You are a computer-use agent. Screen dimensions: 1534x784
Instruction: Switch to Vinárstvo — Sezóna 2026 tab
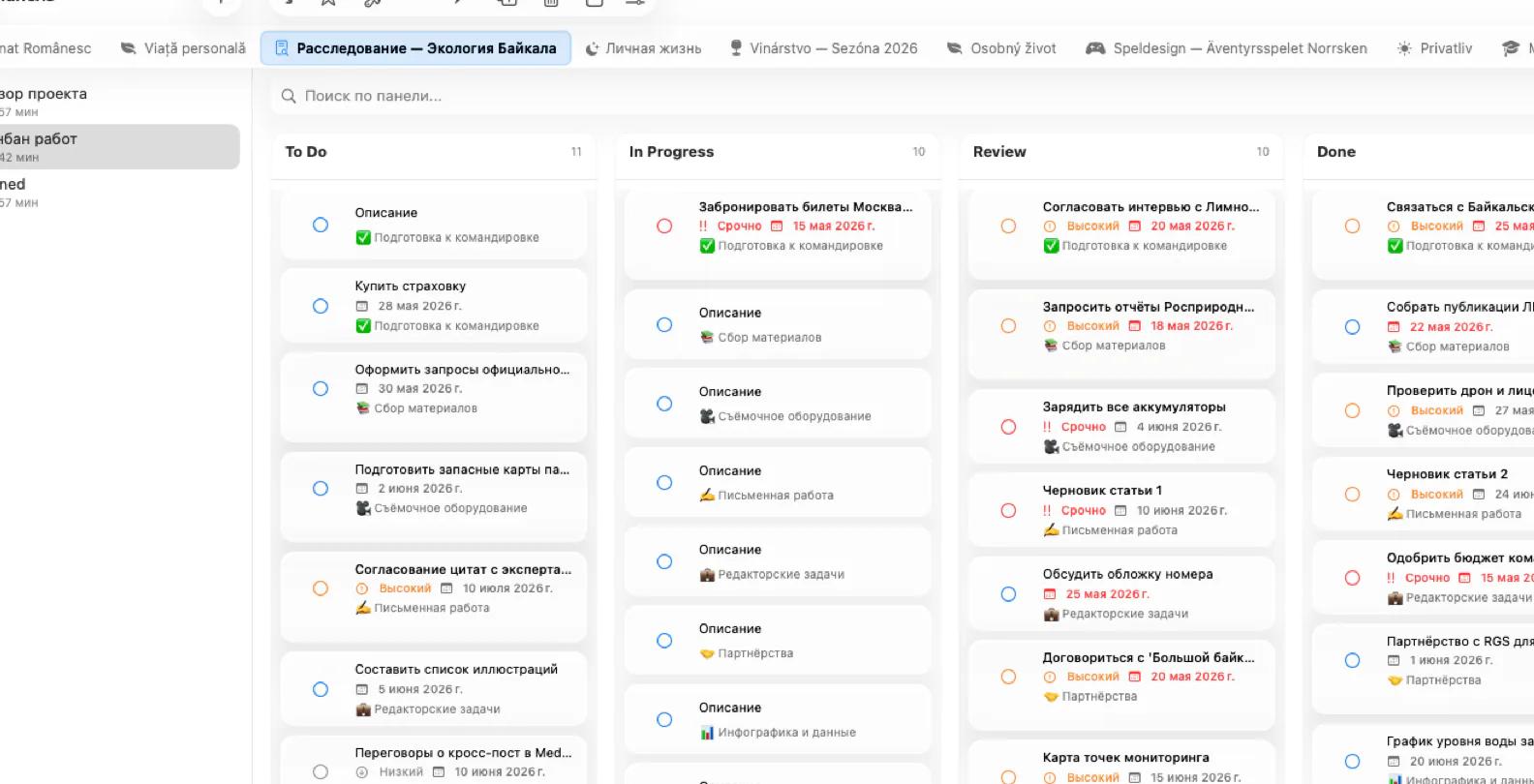coord(823,48)
